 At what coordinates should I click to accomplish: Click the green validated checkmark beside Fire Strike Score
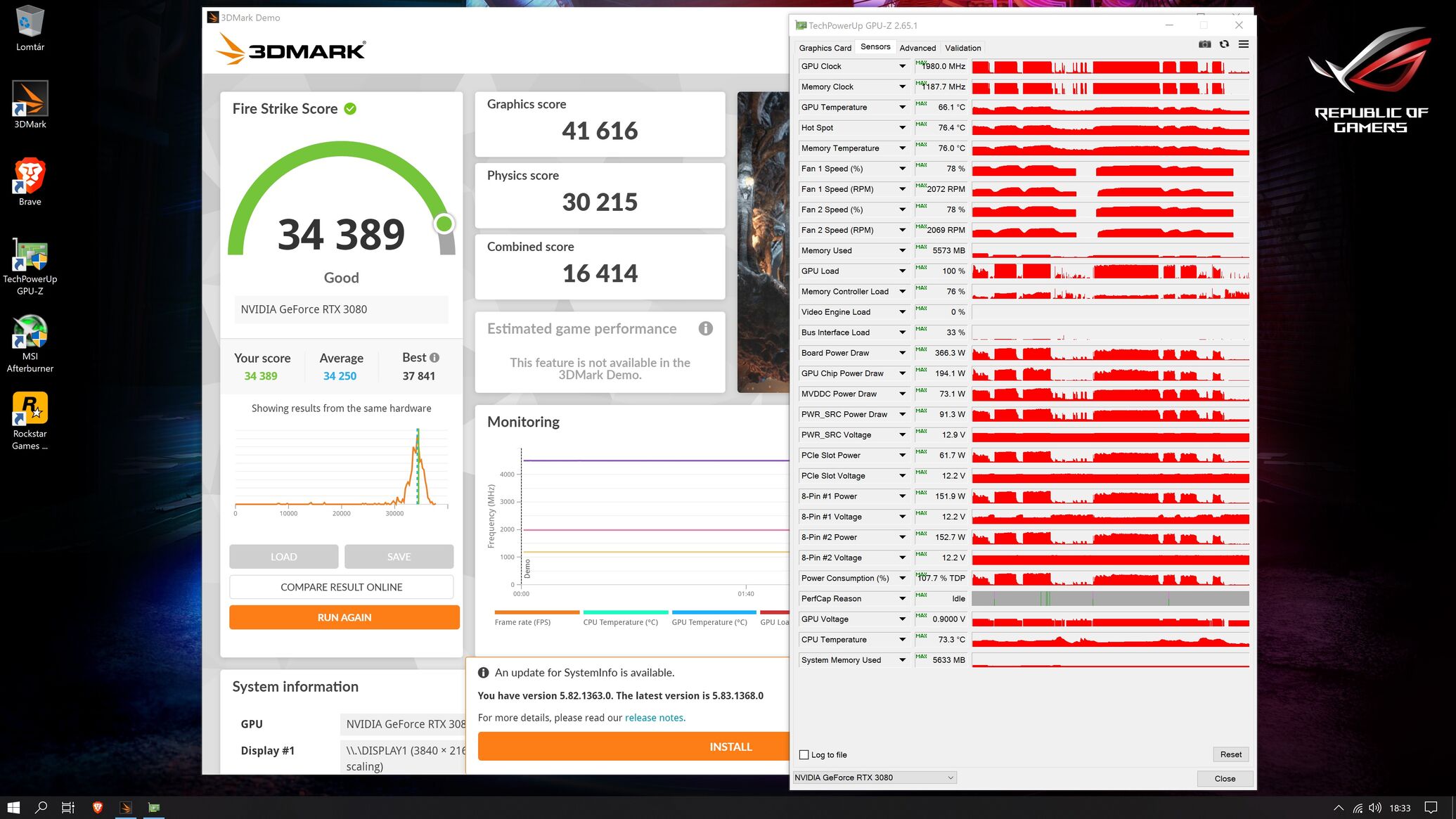tap(350, 109)
